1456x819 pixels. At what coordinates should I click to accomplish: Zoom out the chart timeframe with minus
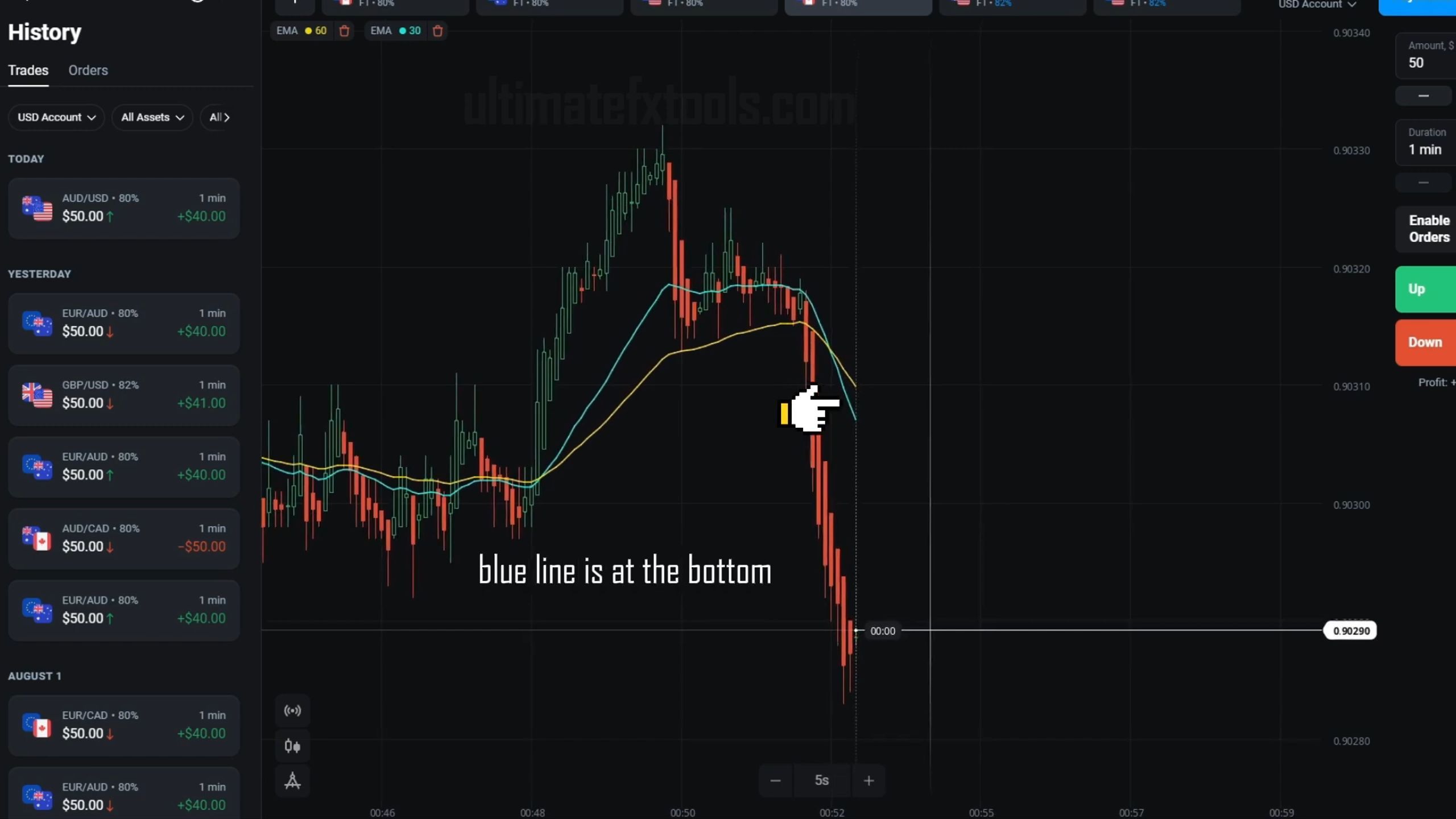tap(775, 781)
